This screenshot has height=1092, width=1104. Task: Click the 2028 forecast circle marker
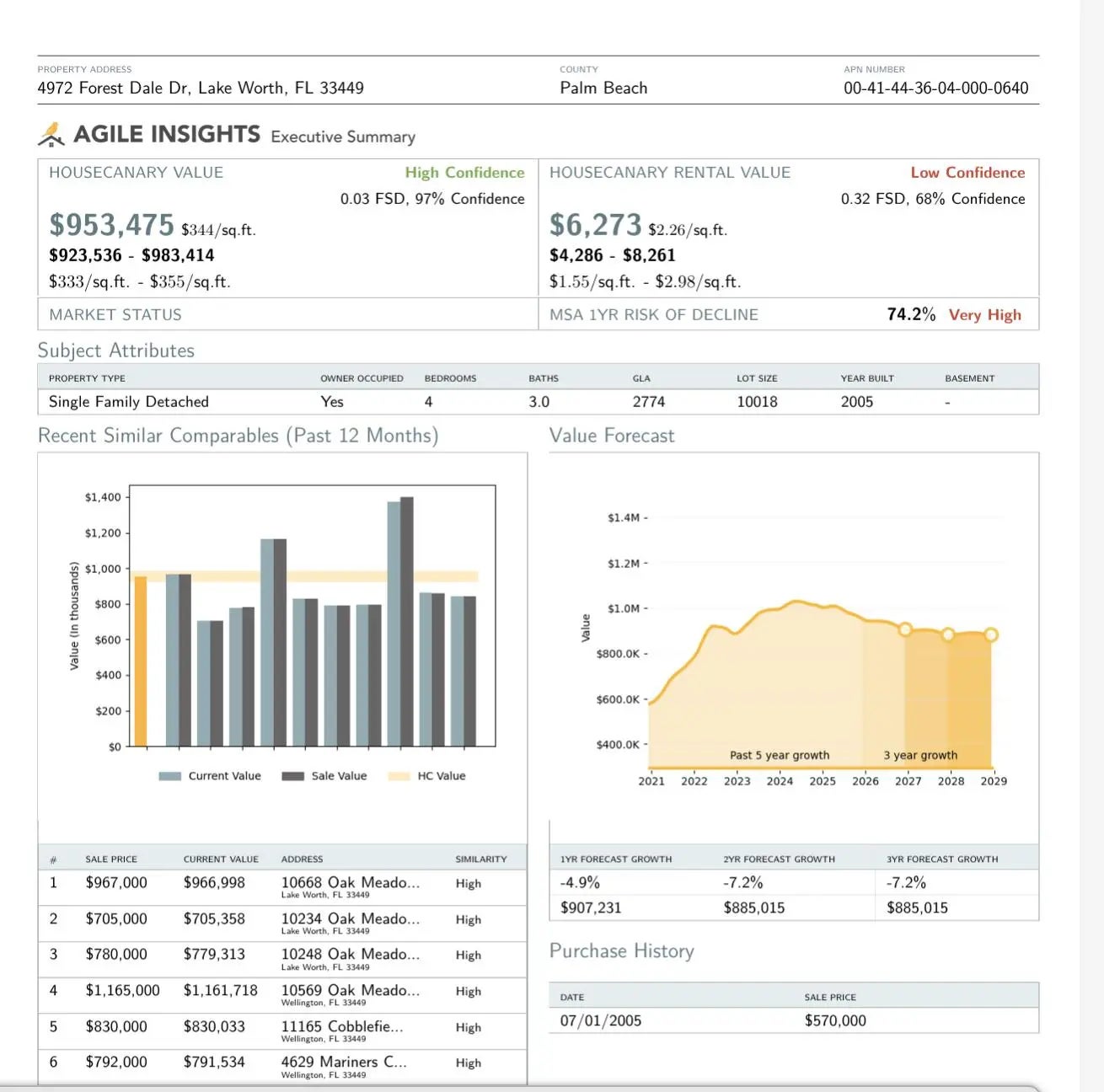point(948,634)
